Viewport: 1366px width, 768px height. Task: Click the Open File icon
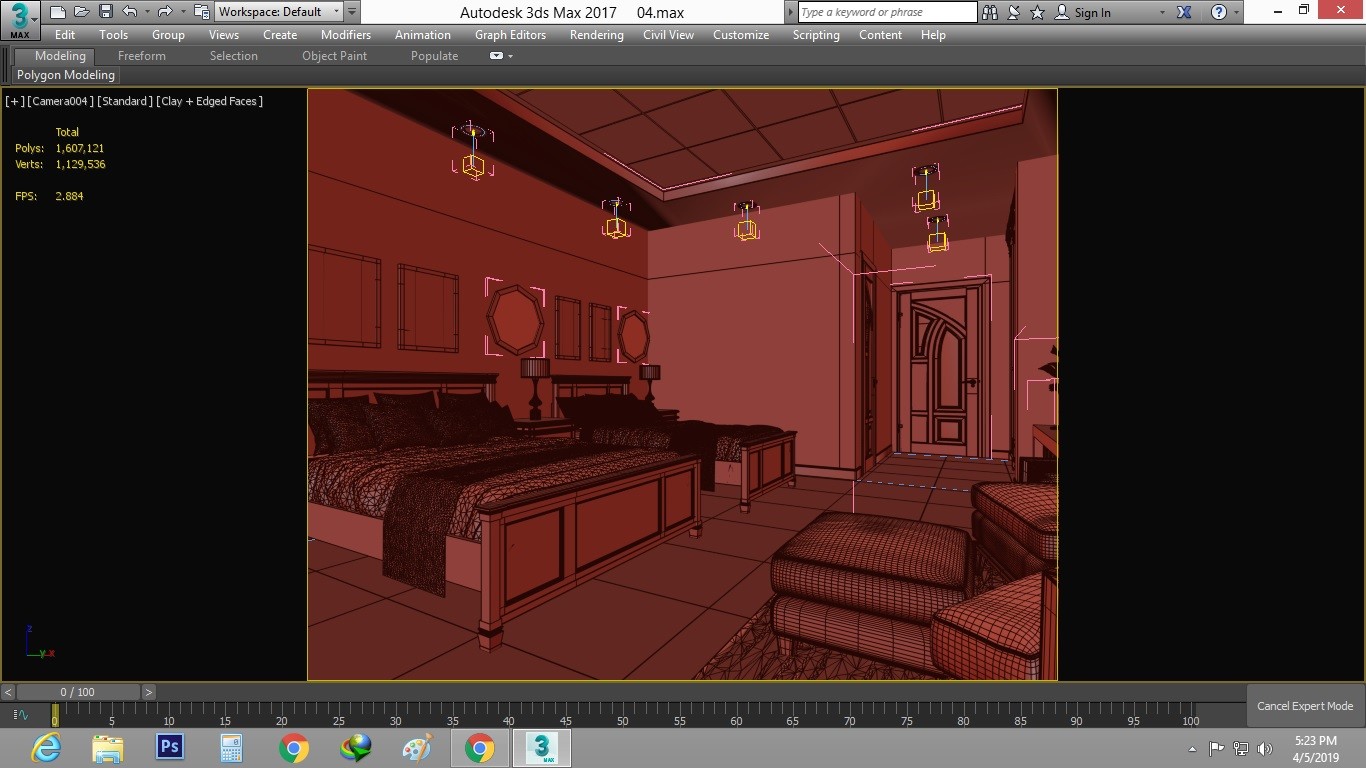pos(81,11)
